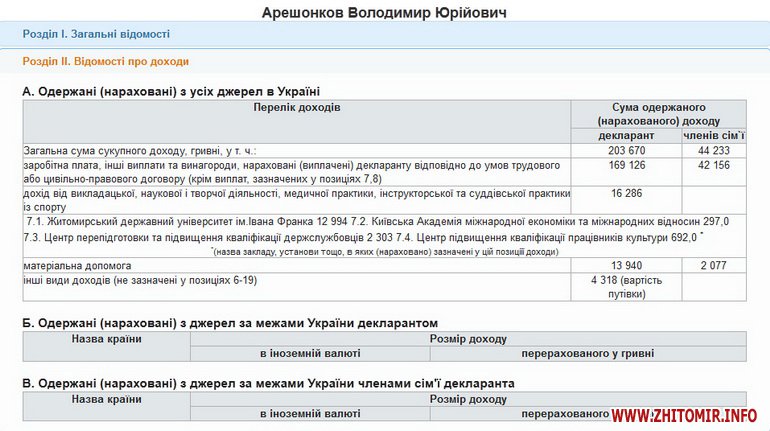770x431 pixels.
Task: Select teaching income value 16 286
Action: click(626, 192)
